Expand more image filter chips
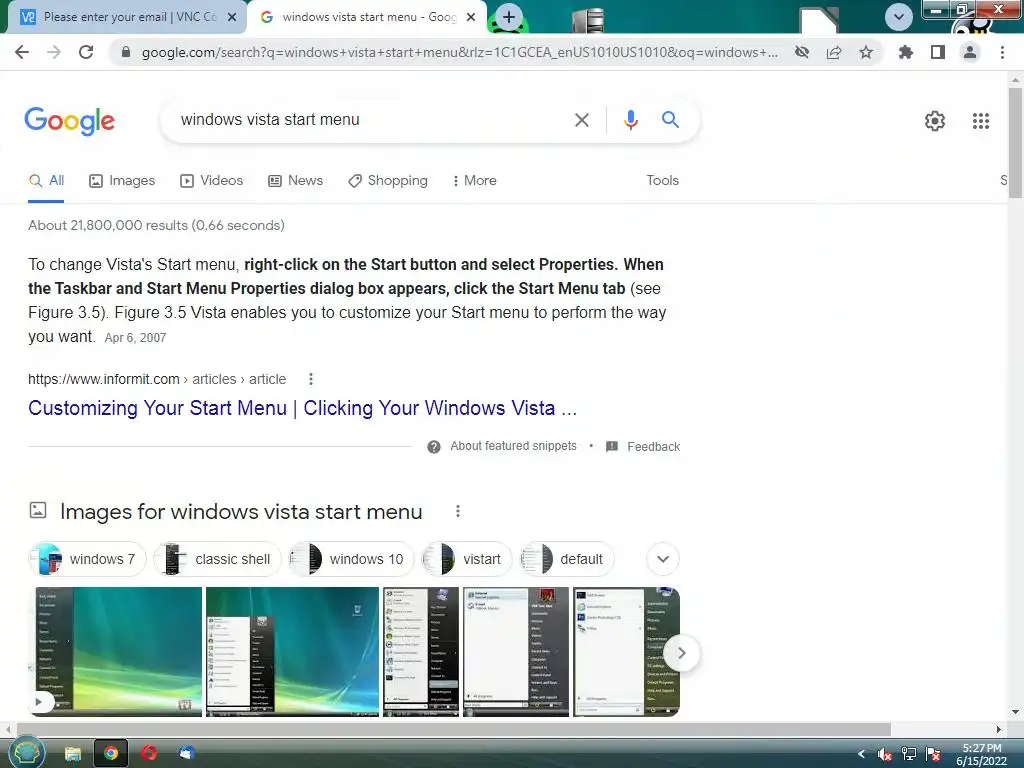1024x768 pixels. (x=663, y=559)
